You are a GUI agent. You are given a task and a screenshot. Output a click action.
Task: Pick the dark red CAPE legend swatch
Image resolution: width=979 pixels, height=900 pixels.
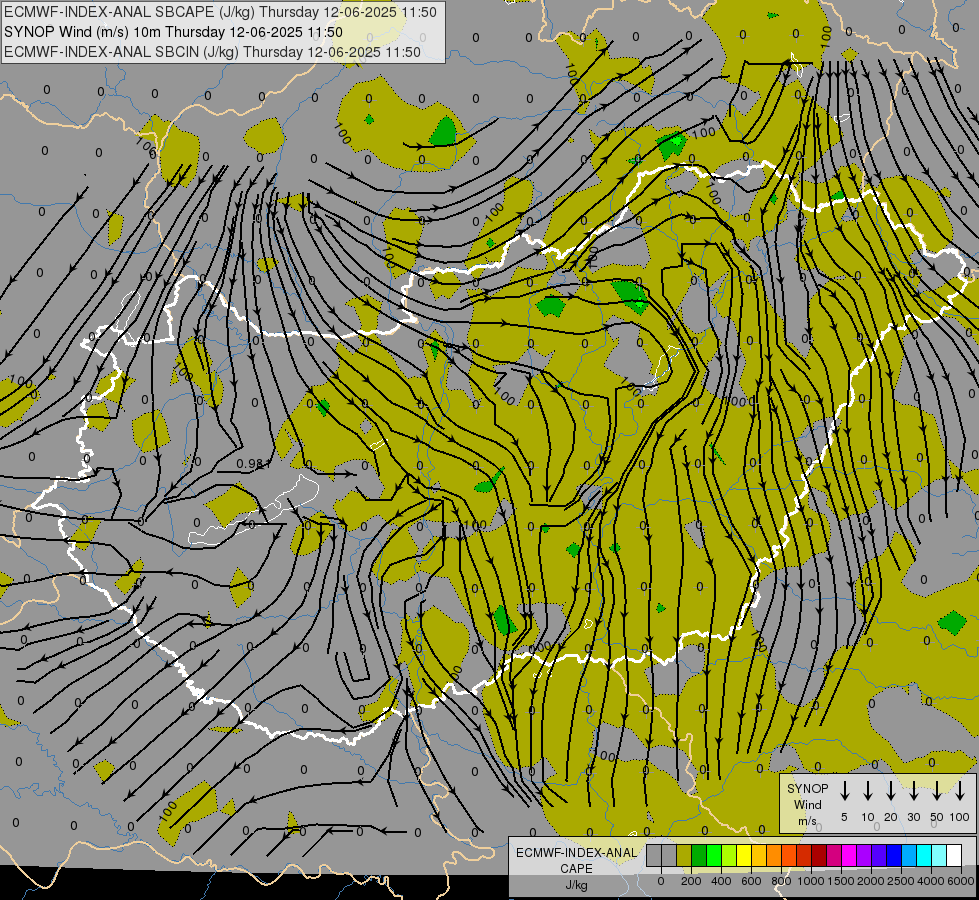coord(820,855)
